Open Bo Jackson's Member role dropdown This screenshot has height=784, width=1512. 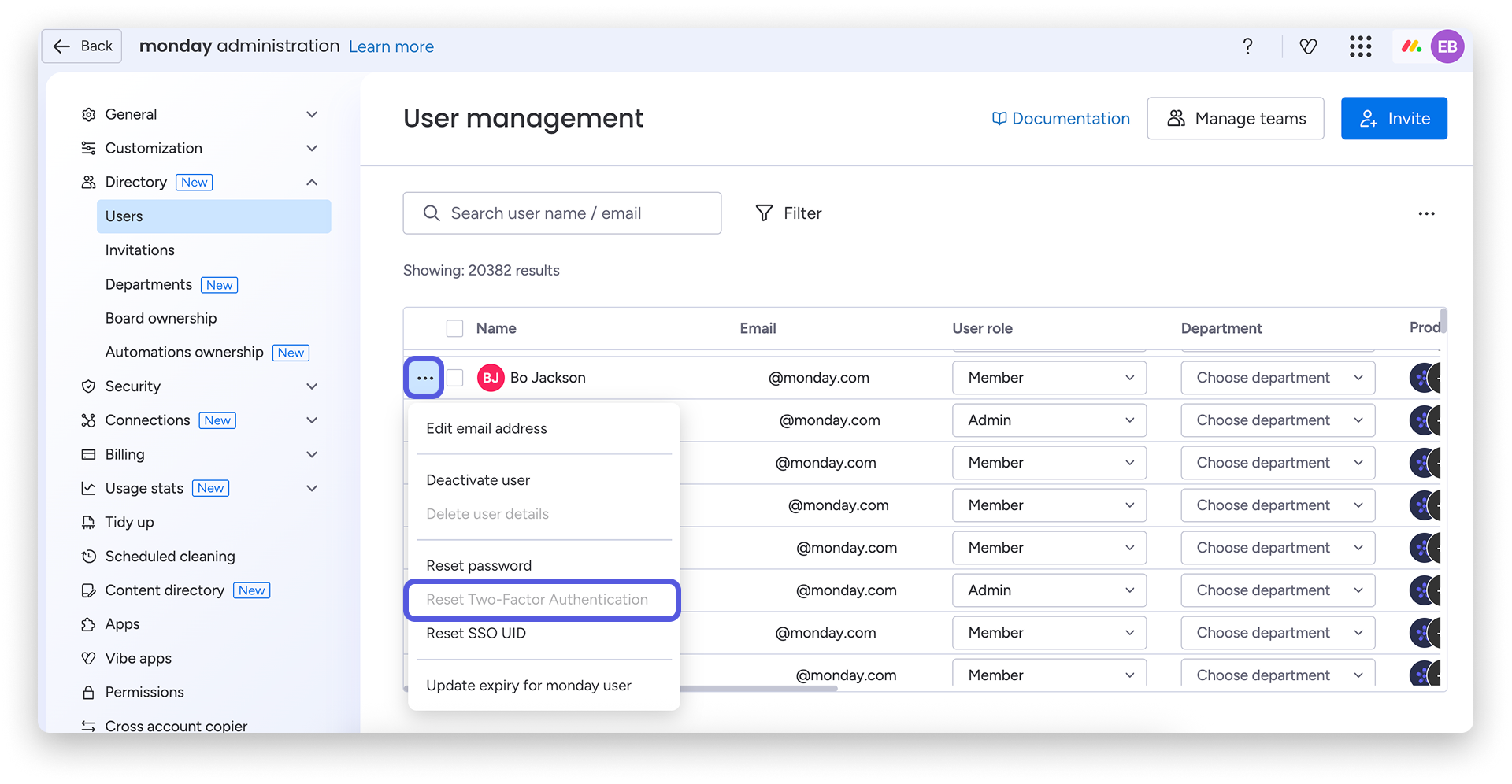pyautogui.click(x=1049, y=378)
